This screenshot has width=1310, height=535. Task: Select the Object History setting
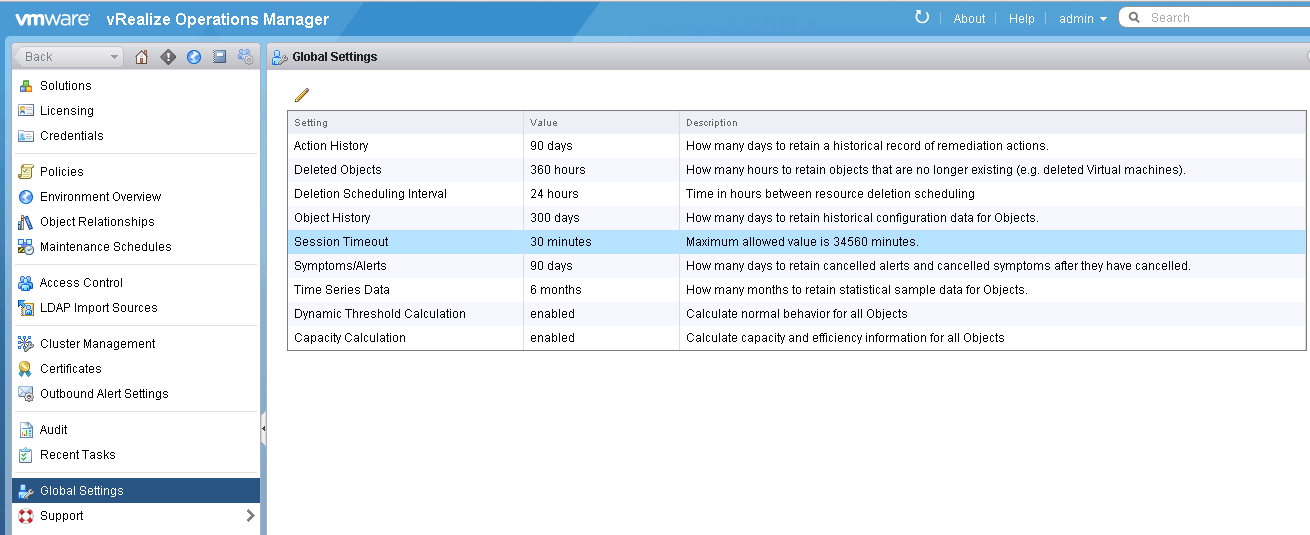tap(797, 218)
